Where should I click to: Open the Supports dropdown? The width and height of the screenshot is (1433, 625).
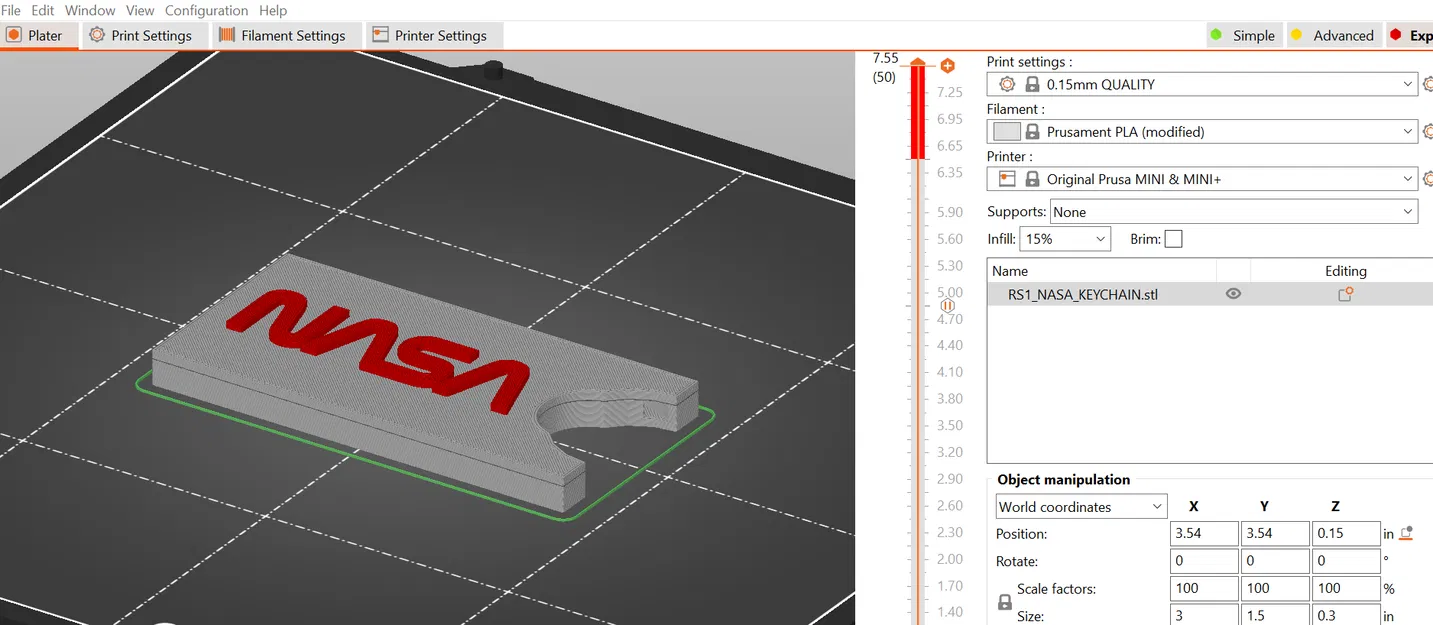click(x=1234, y=212)
